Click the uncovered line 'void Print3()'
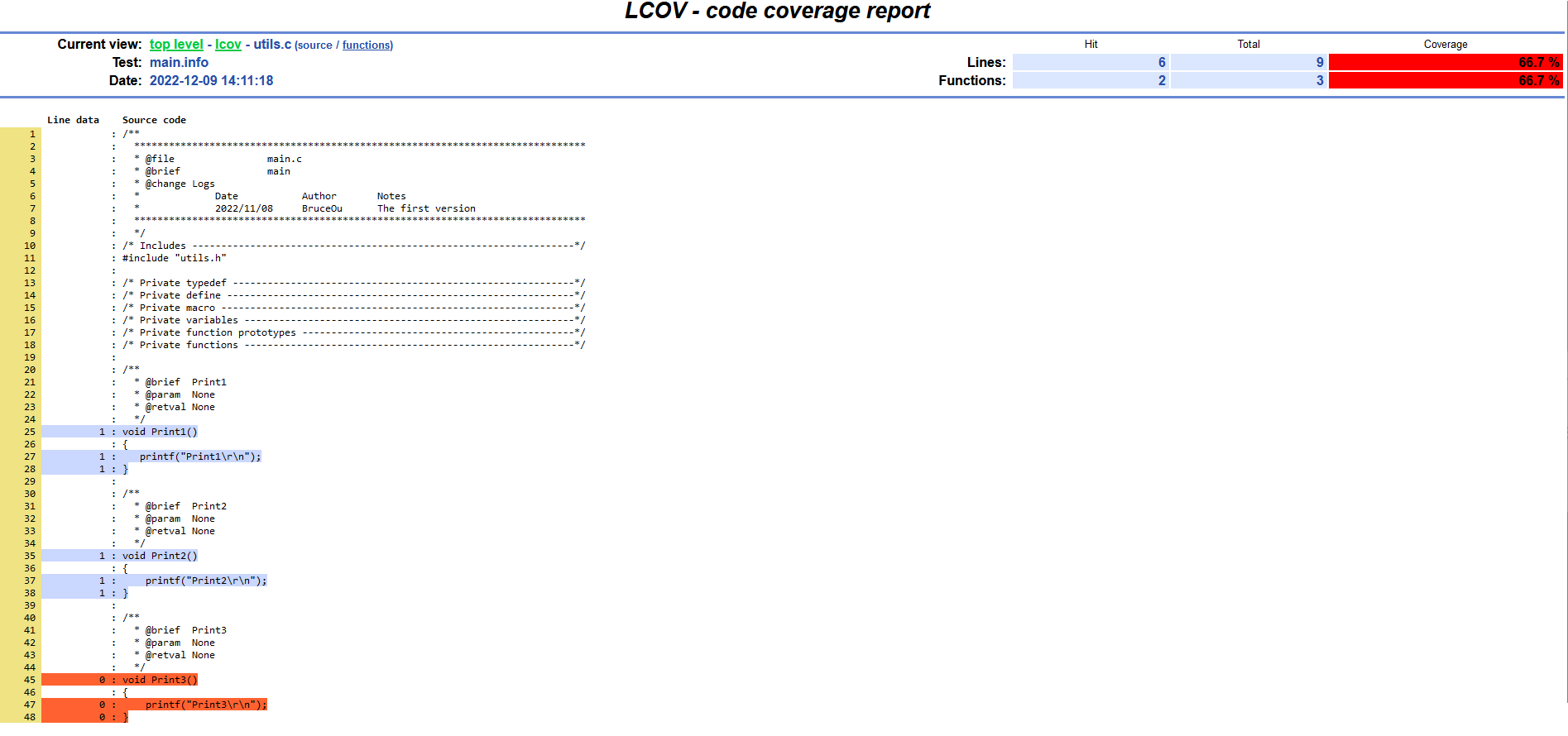The height and width of the screenshot is (736, 1568). [x=160, y=681]
